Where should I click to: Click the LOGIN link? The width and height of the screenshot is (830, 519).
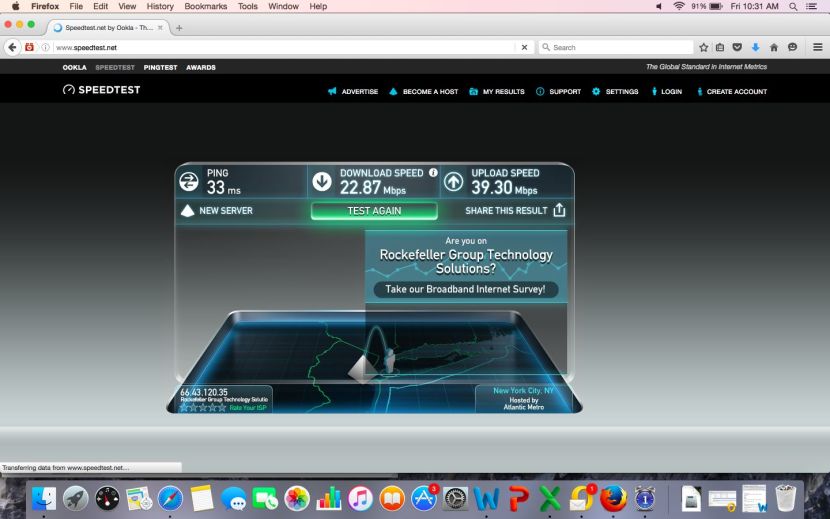click(x=671, y=92)
